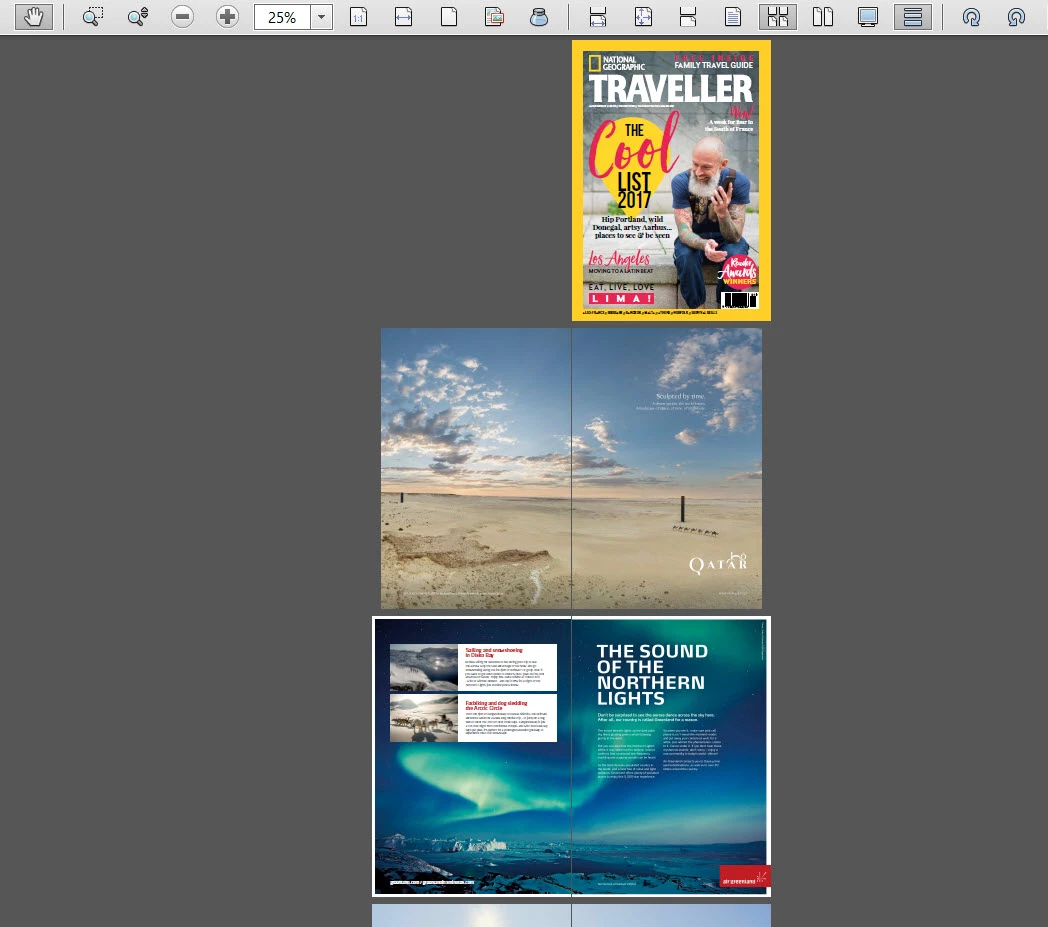Click the zoom in plus button
The image size is (1048, 927).
(x=227, y=17)
